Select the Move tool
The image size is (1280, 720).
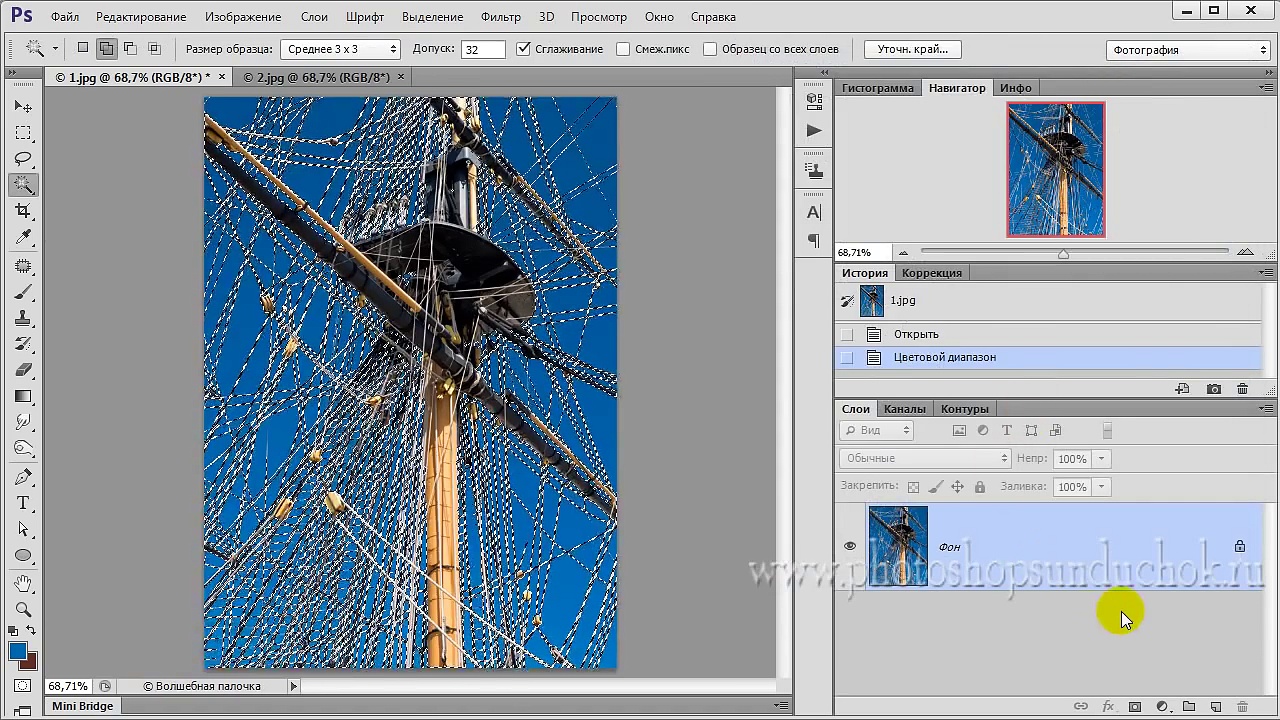23,106
